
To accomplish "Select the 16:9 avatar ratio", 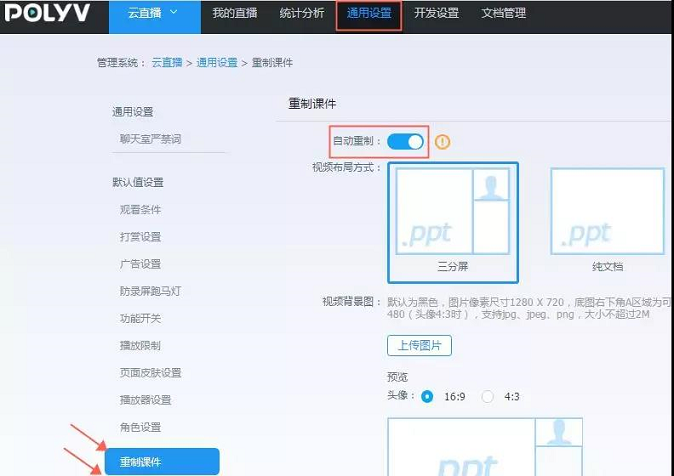I will 428,396.
